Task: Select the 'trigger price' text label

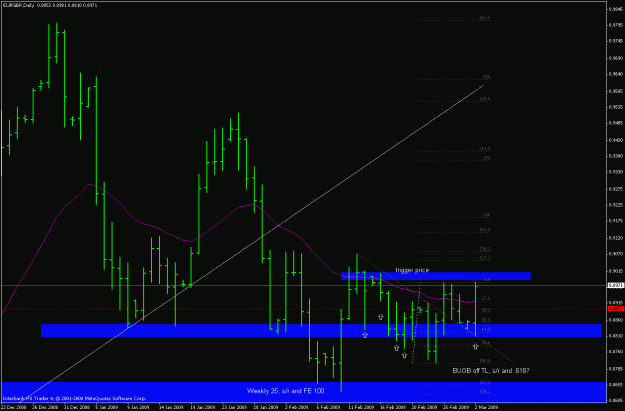Action: 412,270
